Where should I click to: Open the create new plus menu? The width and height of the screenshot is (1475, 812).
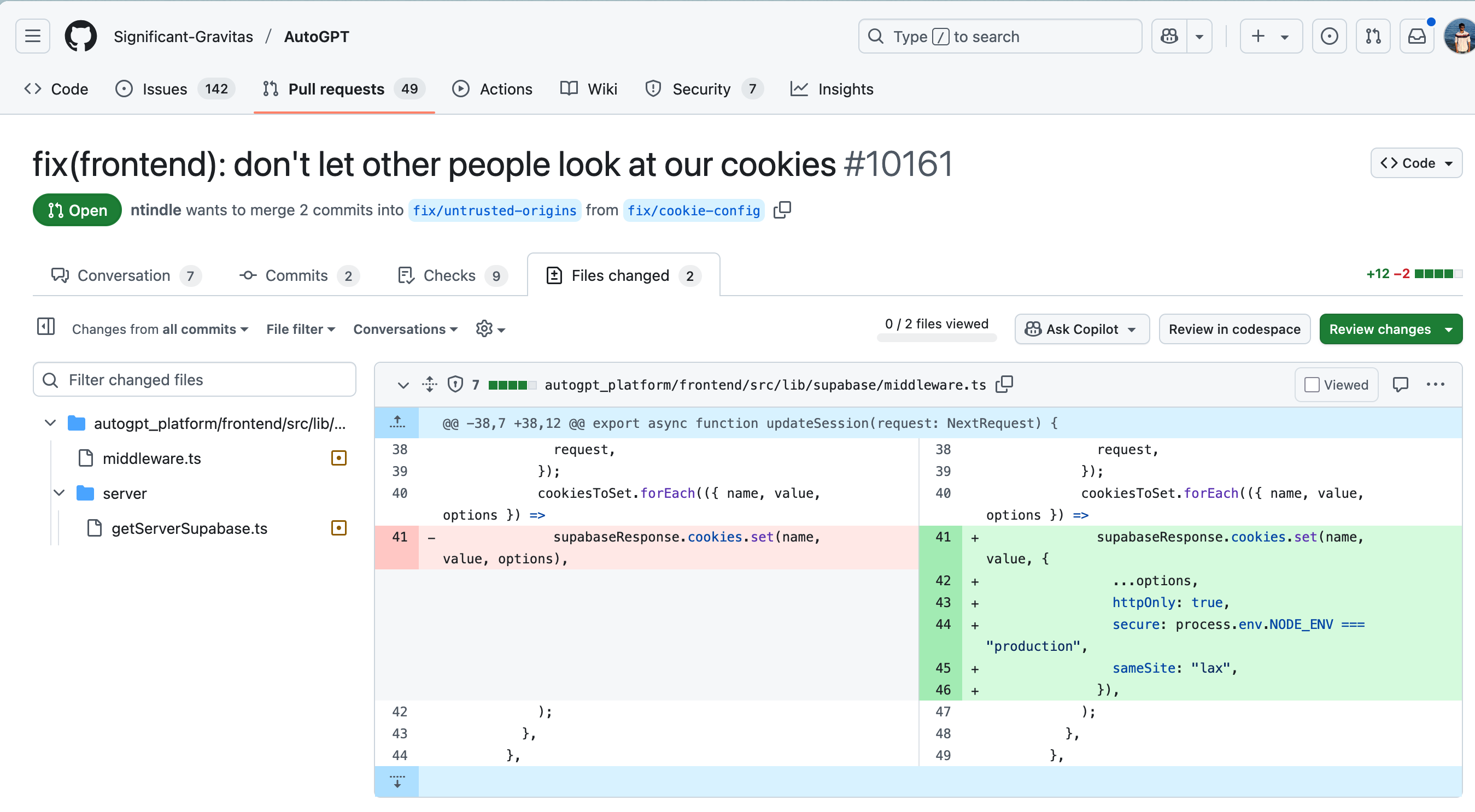tap(1271, 37)
